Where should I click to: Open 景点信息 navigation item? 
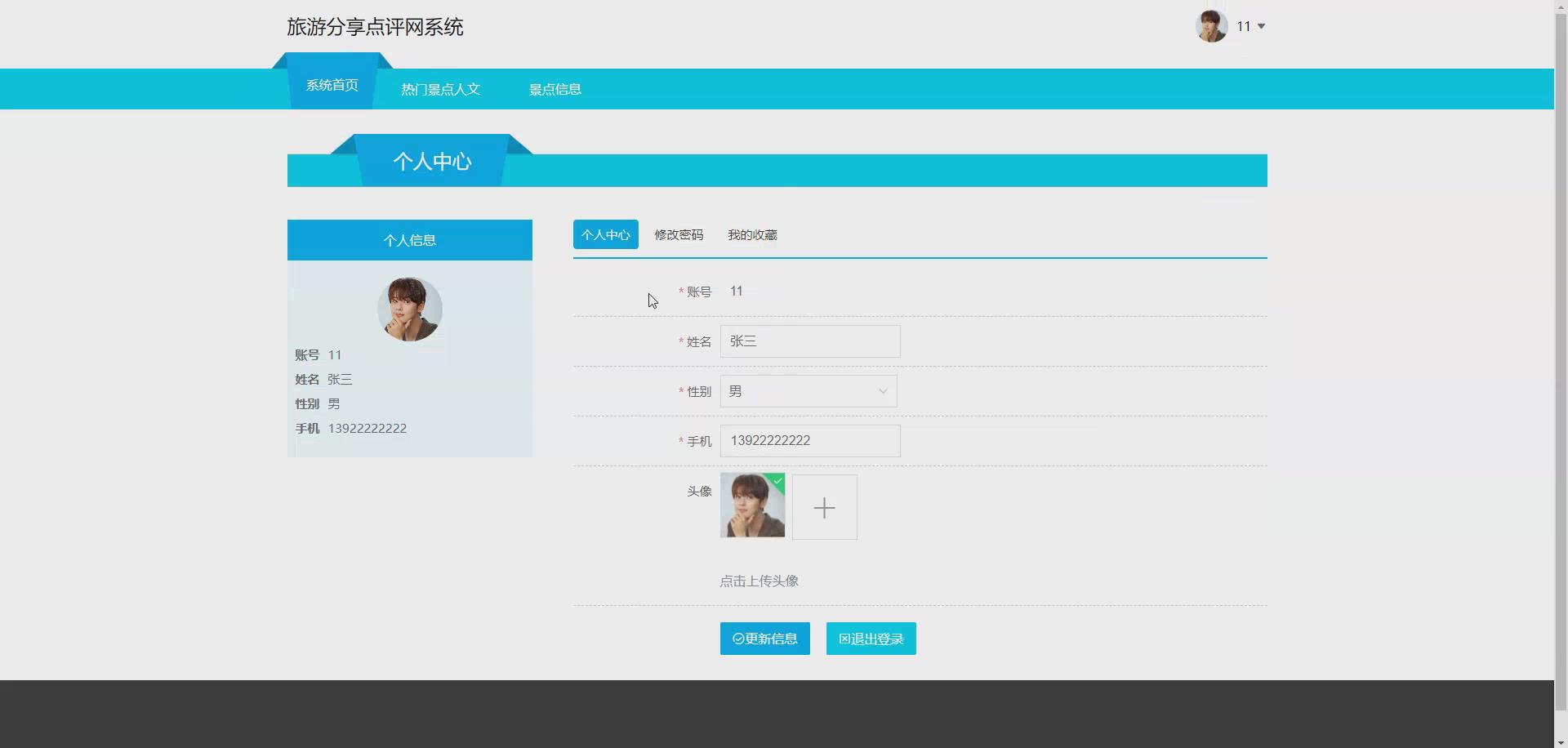555,89
